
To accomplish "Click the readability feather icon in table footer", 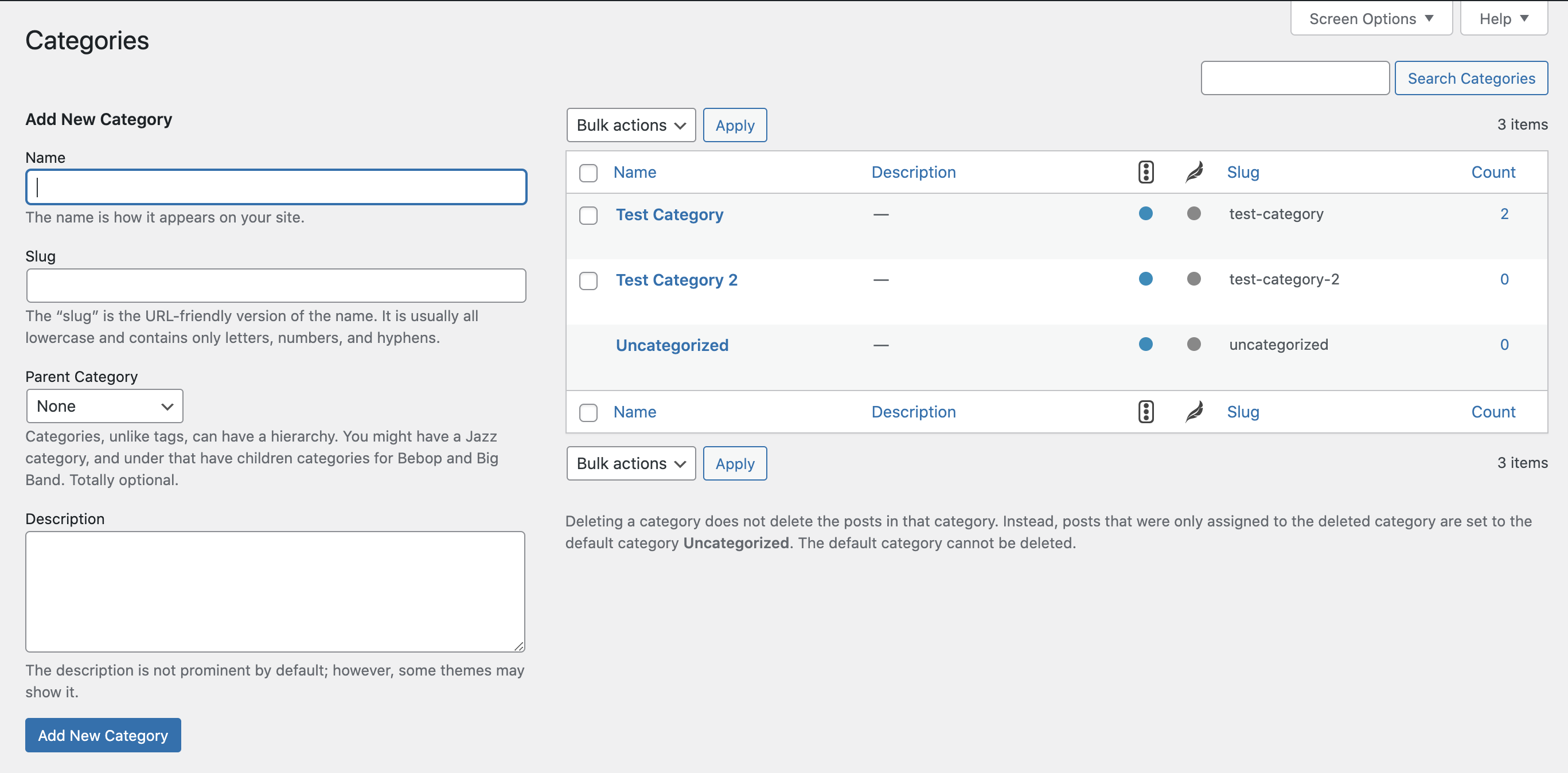I will tap(1193, 412).
